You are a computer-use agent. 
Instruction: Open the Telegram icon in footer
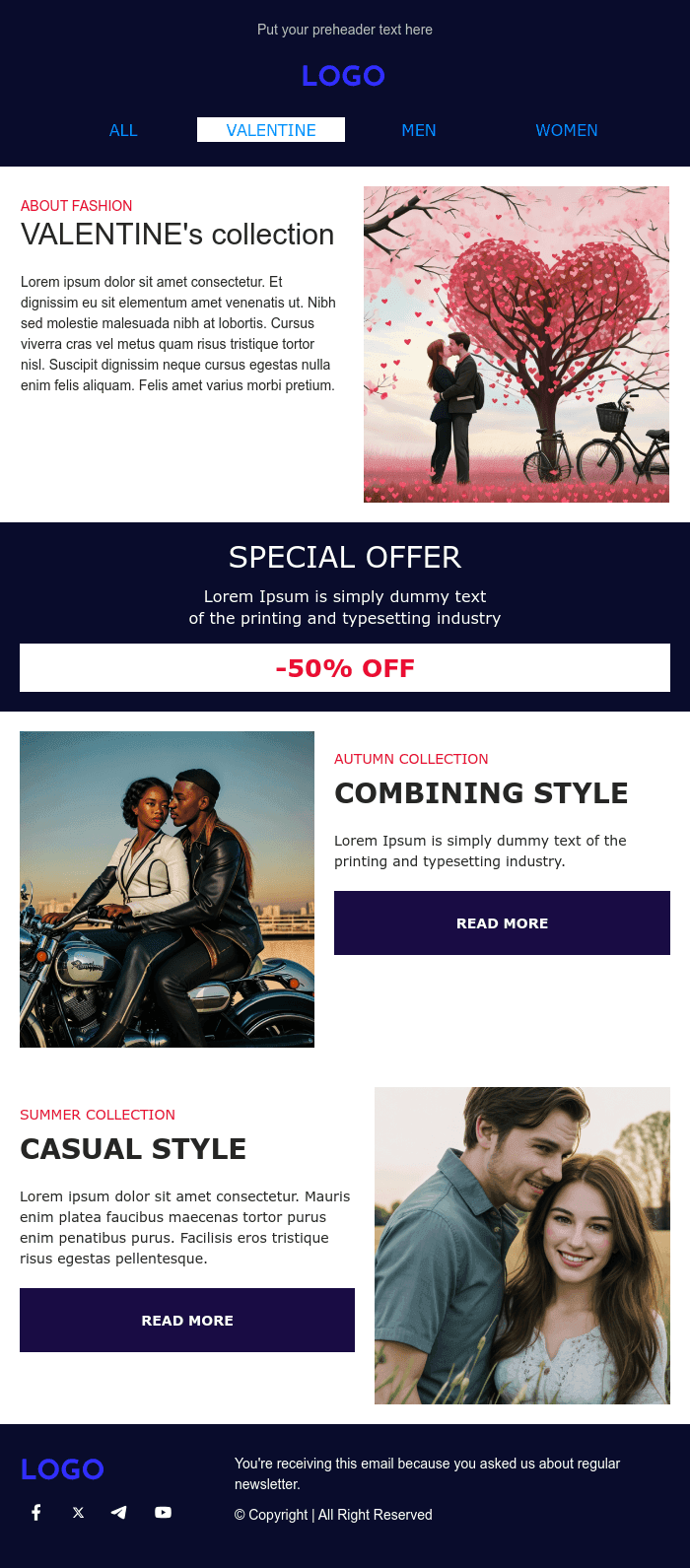coord(119,1512)
